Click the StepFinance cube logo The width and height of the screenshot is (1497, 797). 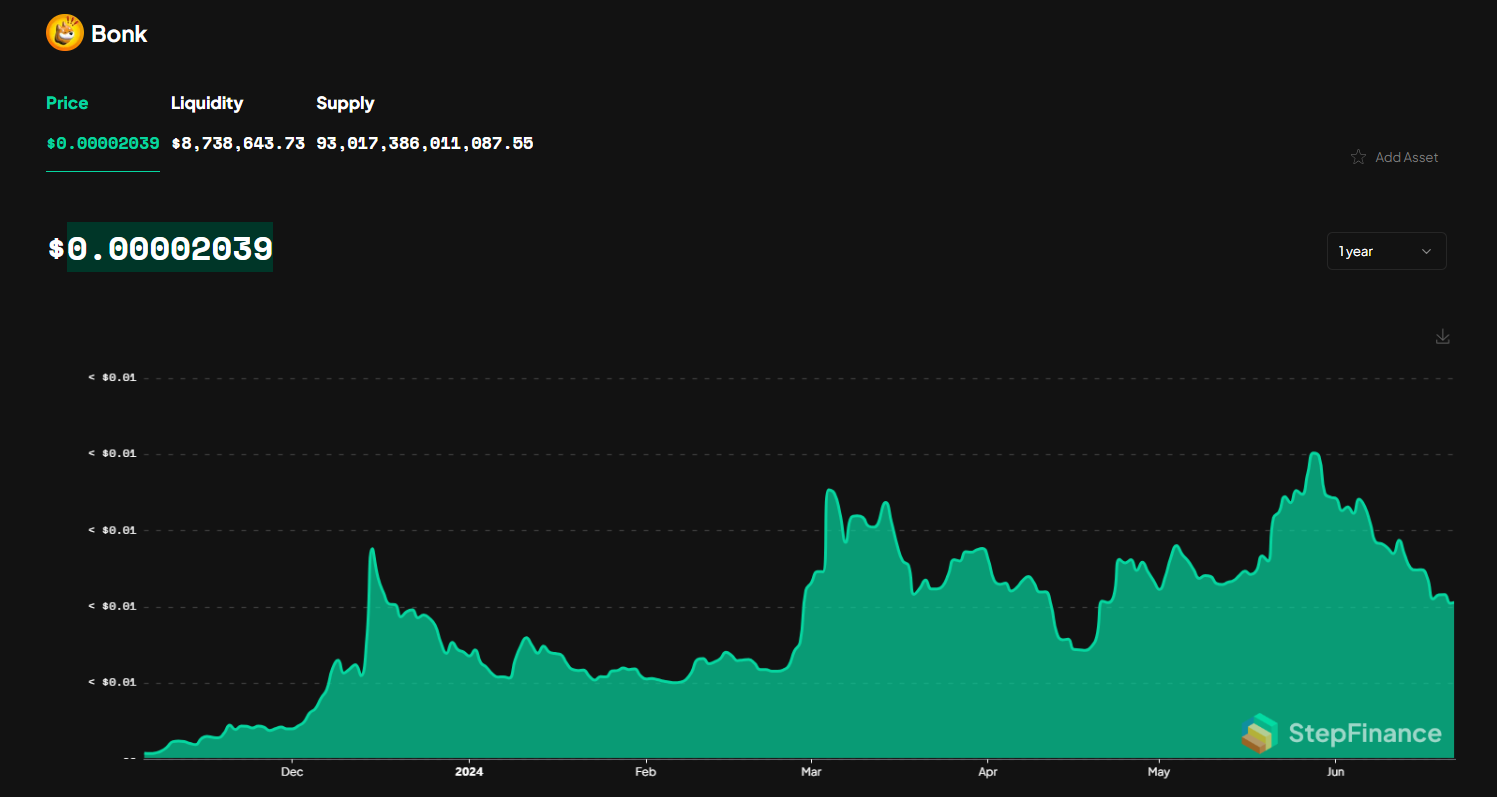pos(1261,733)
